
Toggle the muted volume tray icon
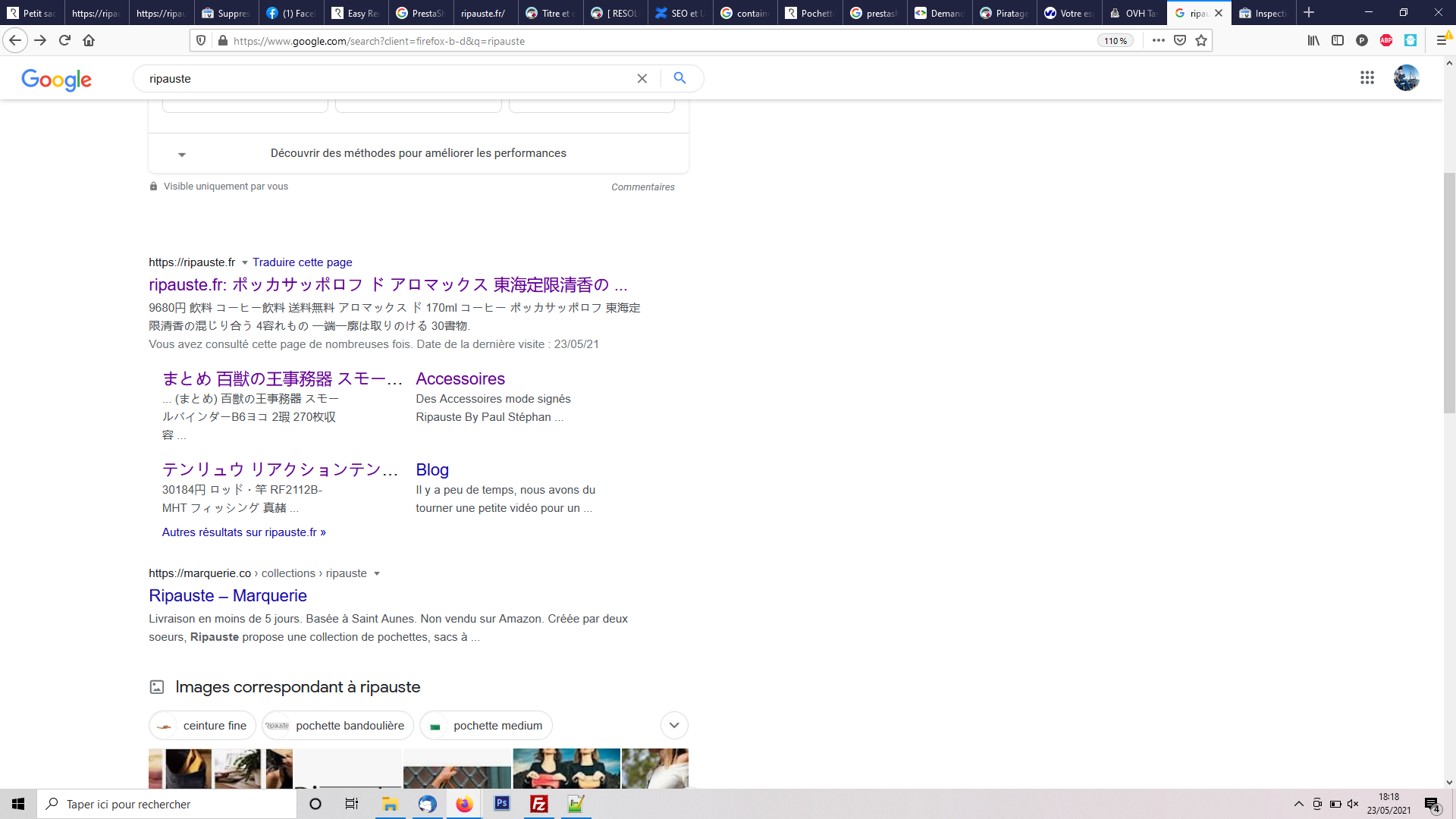(1353, 804)
